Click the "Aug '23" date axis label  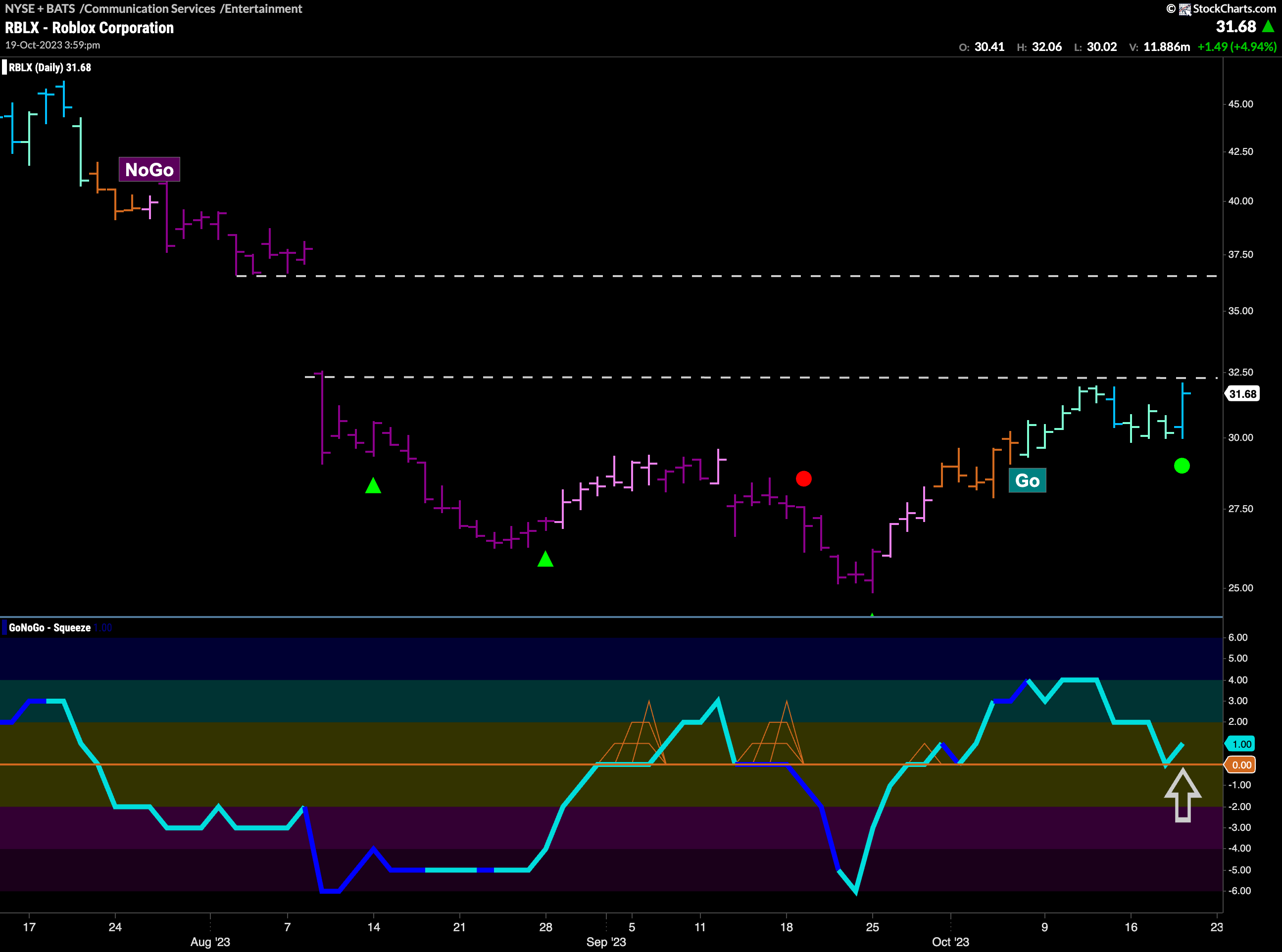[210, 942]
